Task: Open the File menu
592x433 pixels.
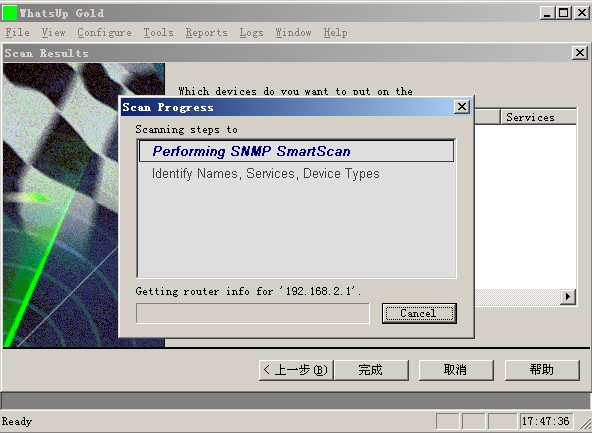Action: 17,32
